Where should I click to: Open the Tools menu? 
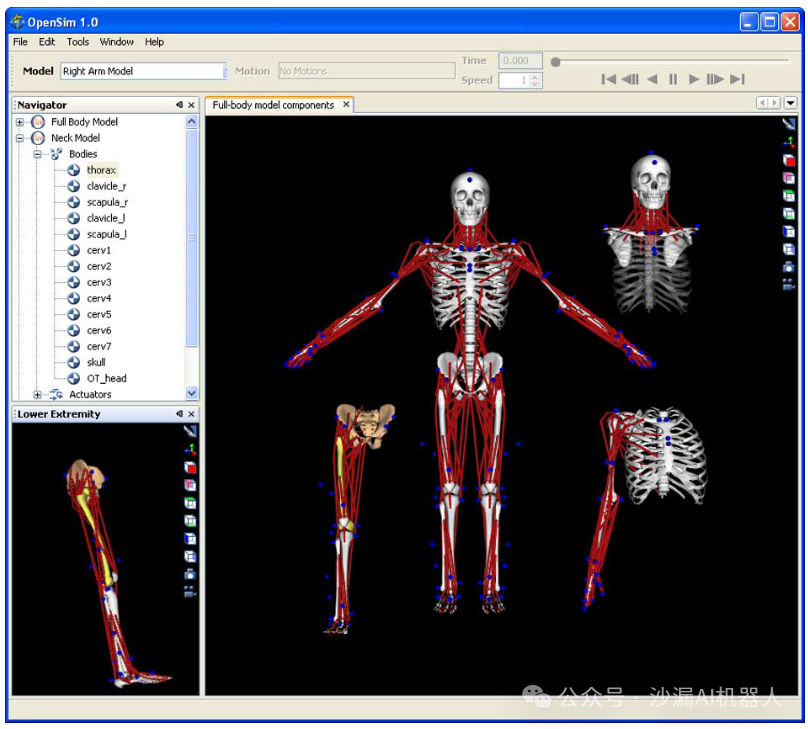[78, 42]
